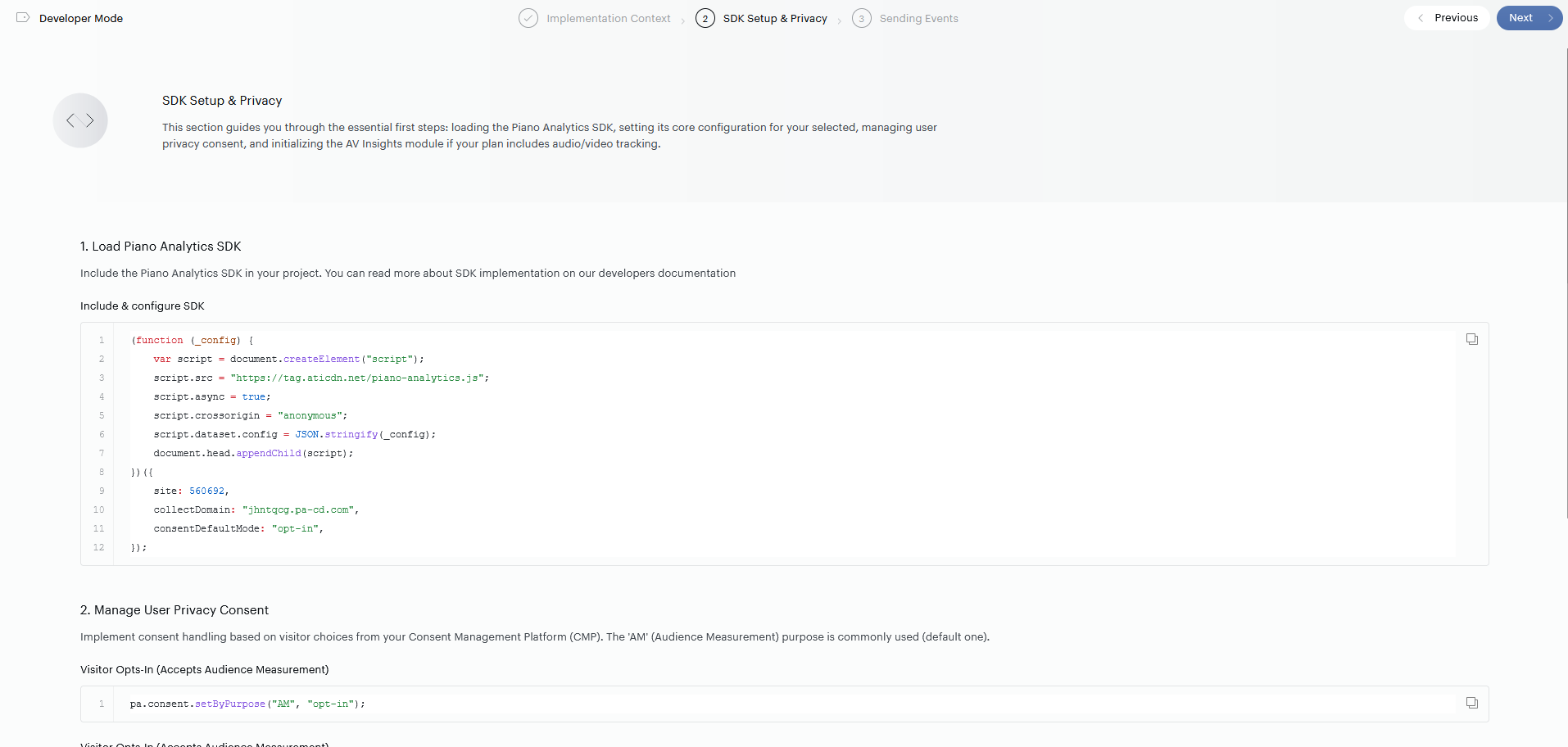
Task: Click the collectDomain line in the SDK code
Action: pos(256,509)
